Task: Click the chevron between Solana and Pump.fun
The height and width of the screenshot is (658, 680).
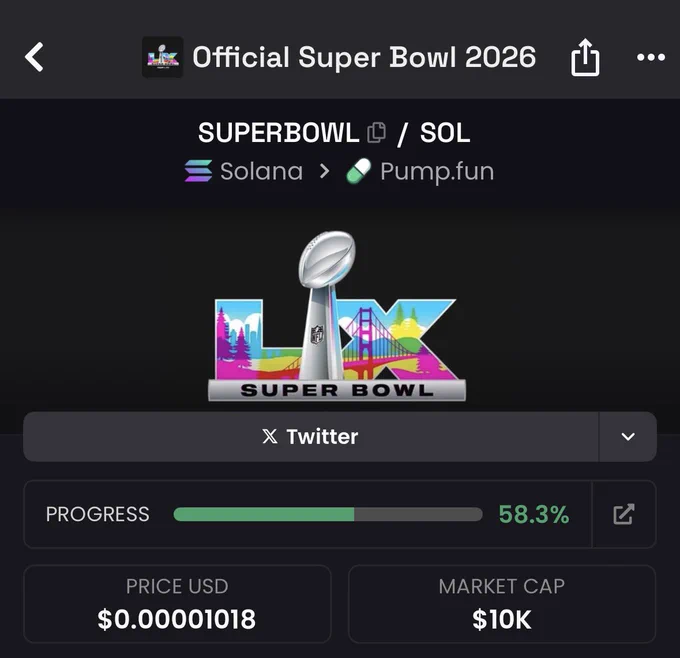Action: [x=324, y=171]
